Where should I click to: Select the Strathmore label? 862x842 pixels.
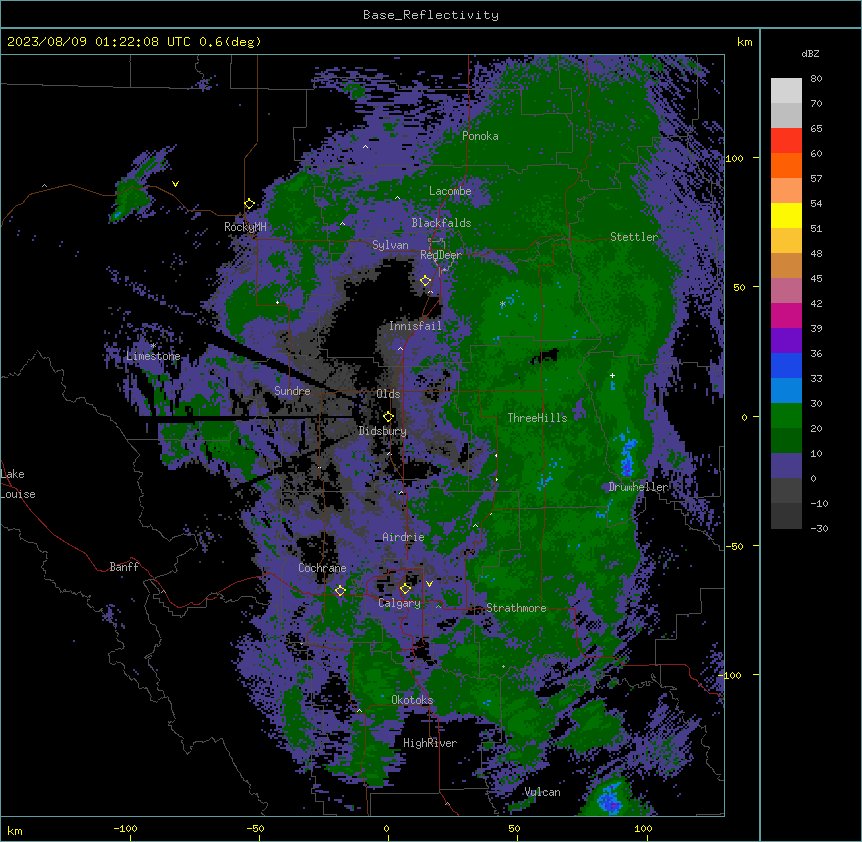pos(516,608)
